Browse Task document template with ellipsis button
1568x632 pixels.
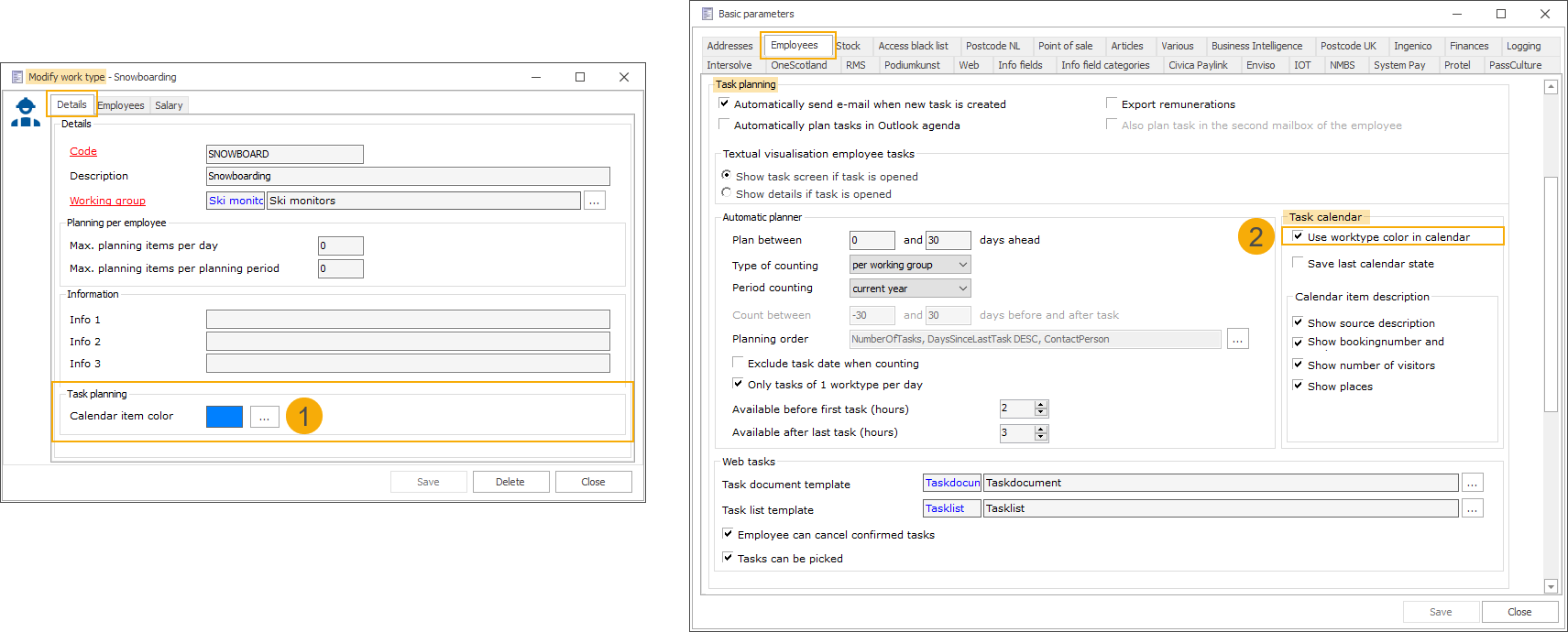1472,484
